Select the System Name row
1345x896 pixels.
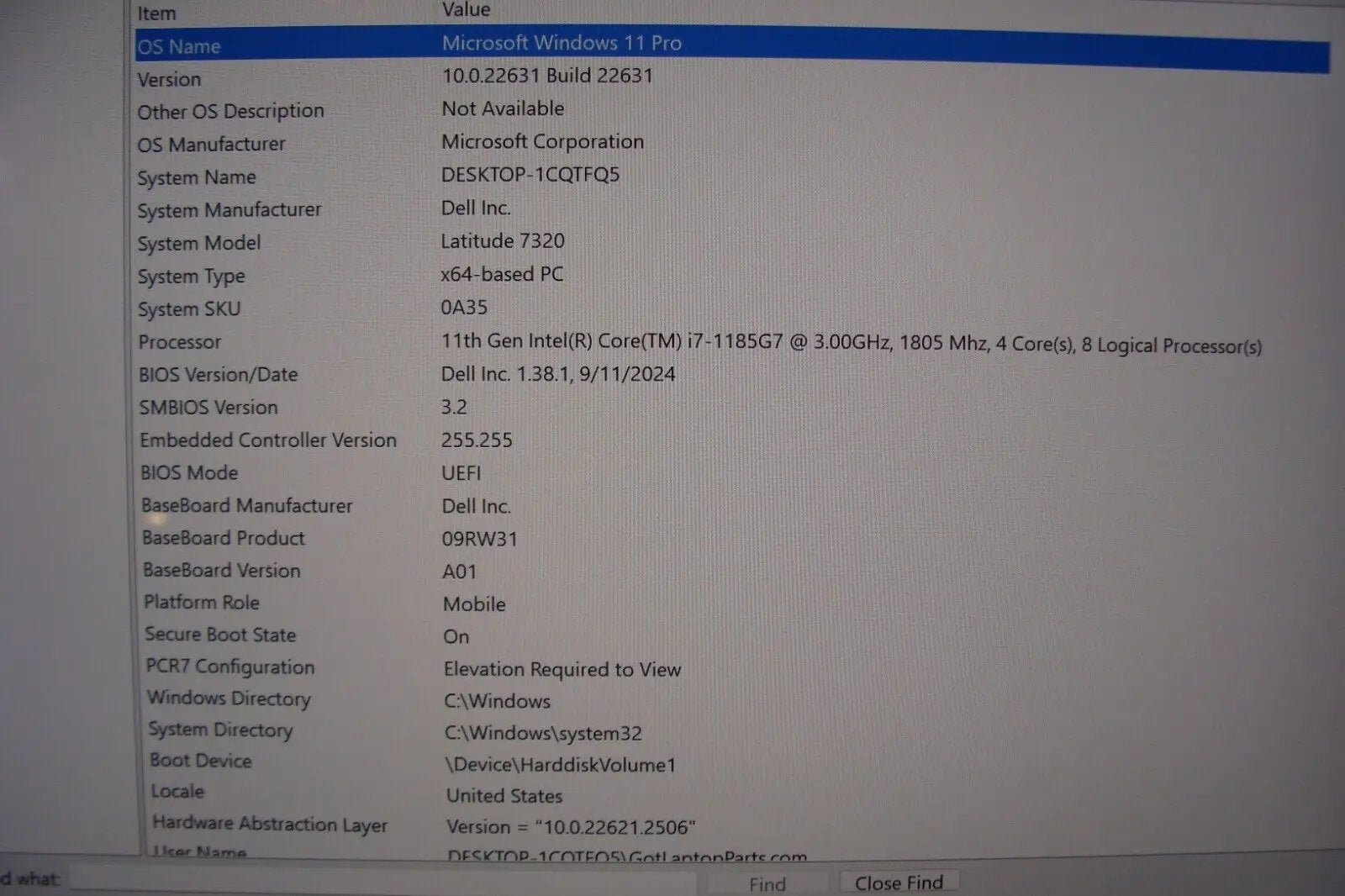[x=197, y=177]
